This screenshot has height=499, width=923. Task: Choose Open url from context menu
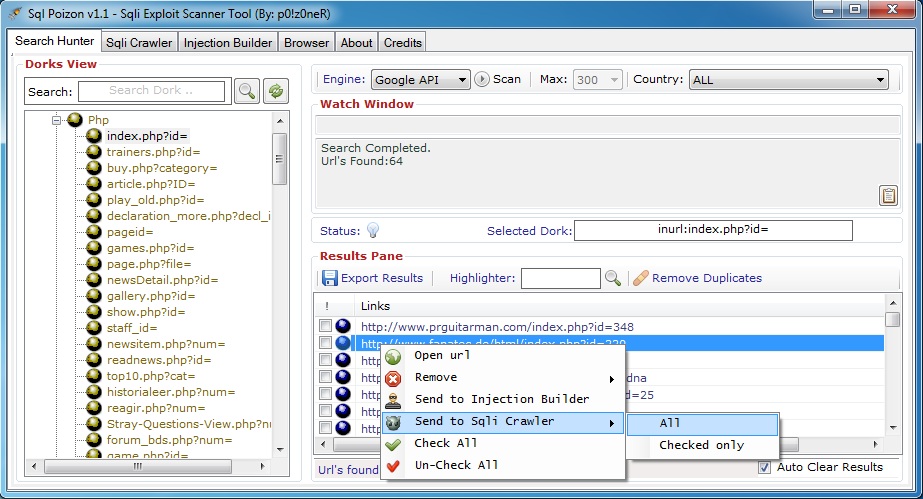coord(442,355)
